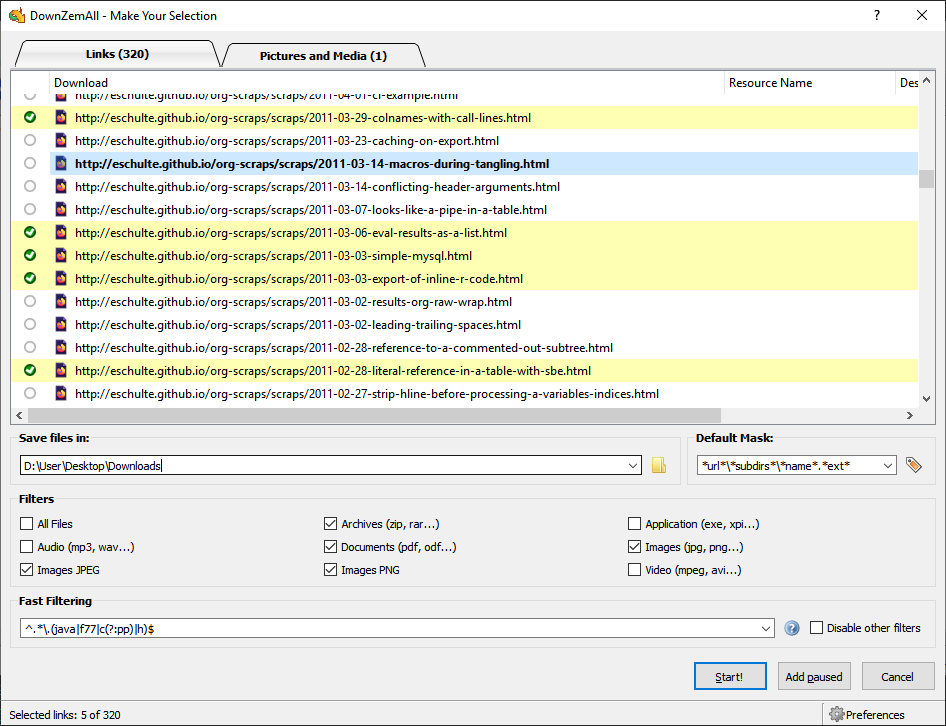Switch to the Pictures and Media (1) tab
This screenshot has height=726, width=946.
click(323, 56)
